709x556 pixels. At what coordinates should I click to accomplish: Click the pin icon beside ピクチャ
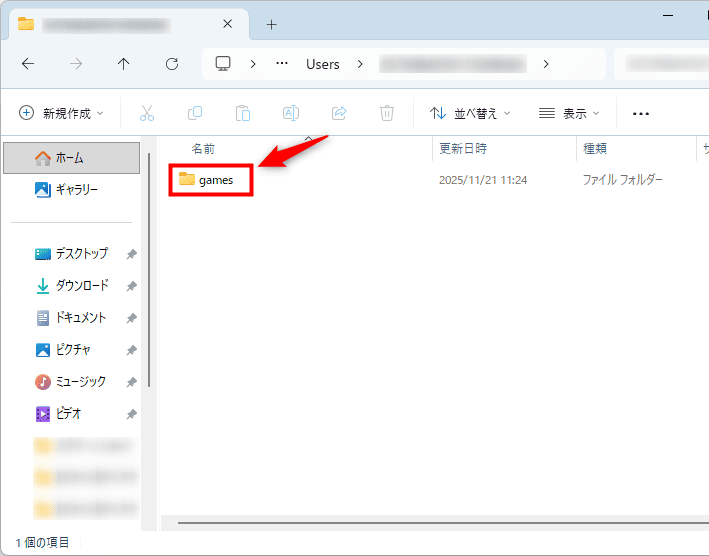tap(131, 350)
